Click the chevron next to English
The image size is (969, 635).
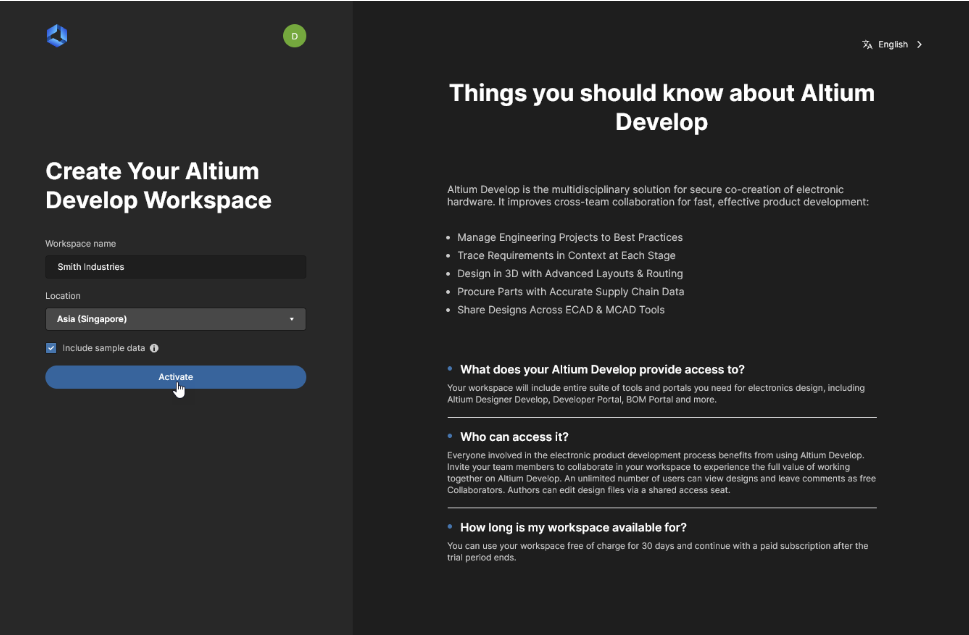point(920,44)
